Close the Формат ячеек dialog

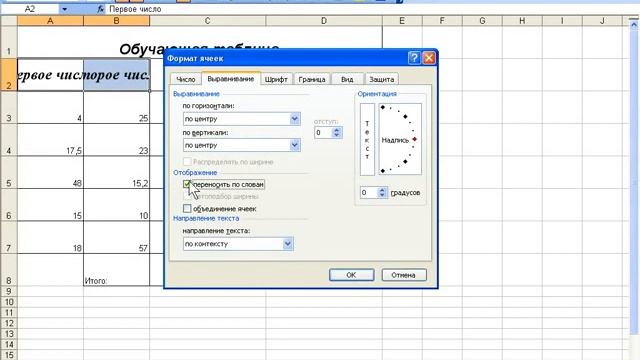click(429, 58)
